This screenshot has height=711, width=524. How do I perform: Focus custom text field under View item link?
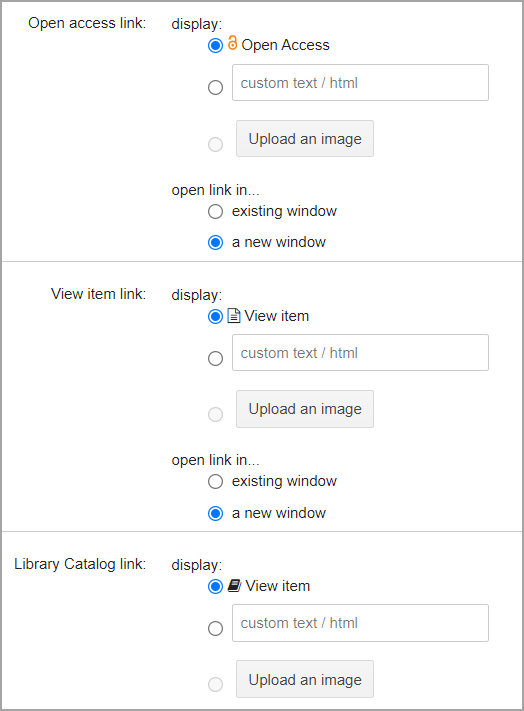click(360, 353)
